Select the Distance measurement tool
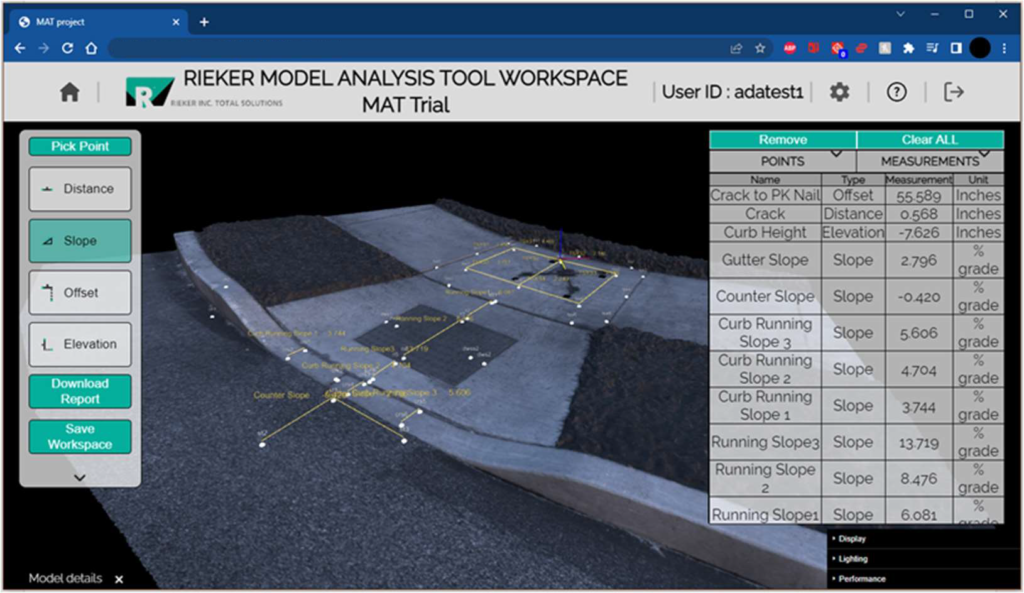This screenshot has height=593, width=1024. pyautogui.click(x=80, y=189)
